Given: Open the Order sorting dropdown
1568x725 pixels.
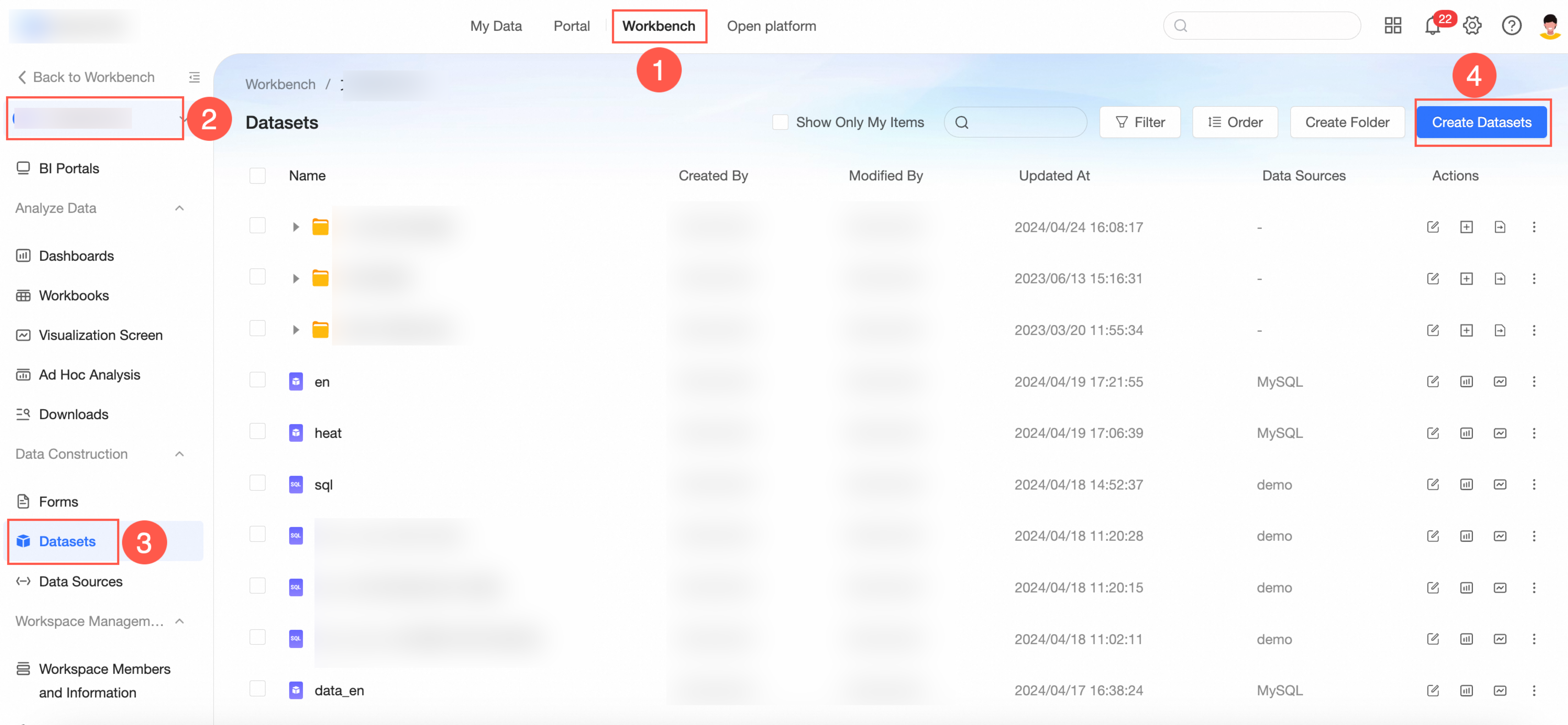Looking at the screenshot, I should click(x=1235, y=122).
